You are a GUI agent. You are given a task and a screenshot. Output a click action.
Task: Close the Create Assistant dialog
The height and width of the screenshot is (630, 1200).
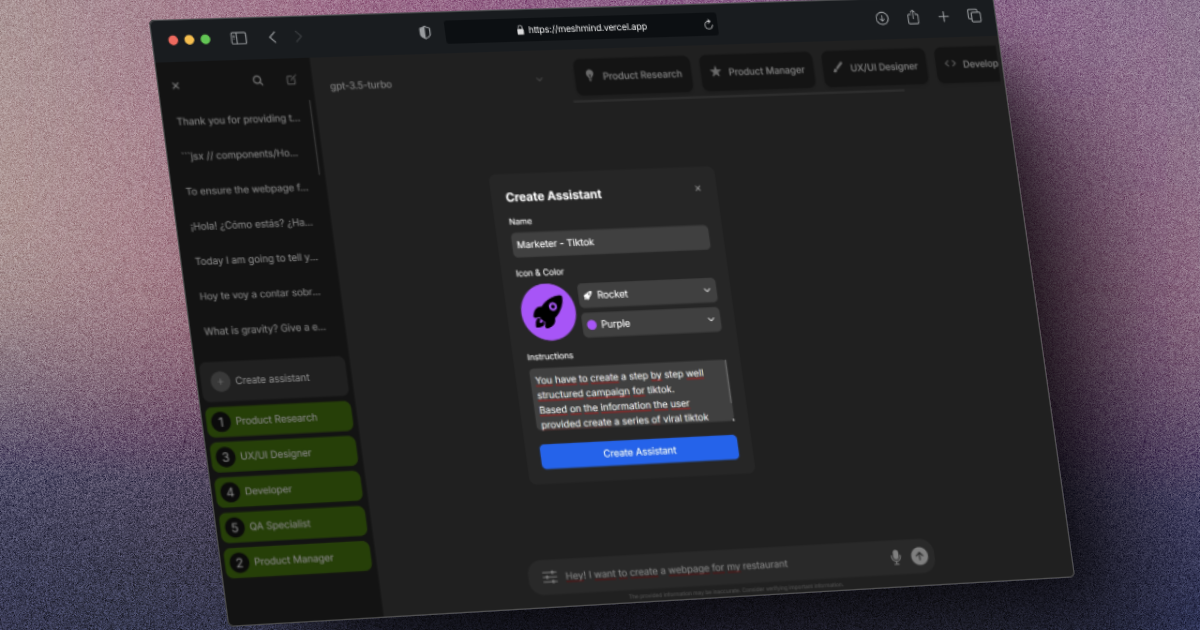[x=697, y=188]
